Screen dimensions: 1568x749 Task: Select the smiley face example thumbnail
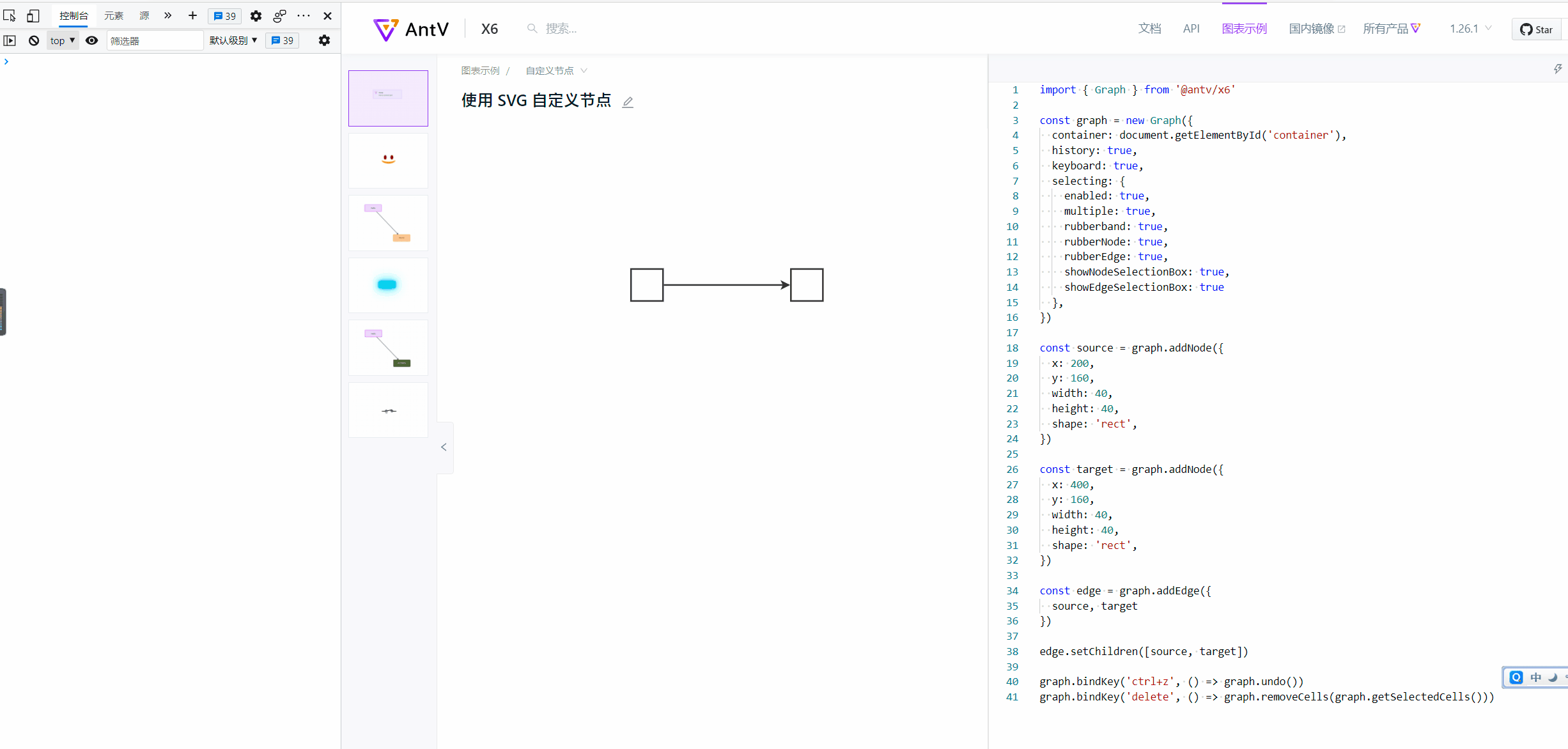[x=388, y=160]
